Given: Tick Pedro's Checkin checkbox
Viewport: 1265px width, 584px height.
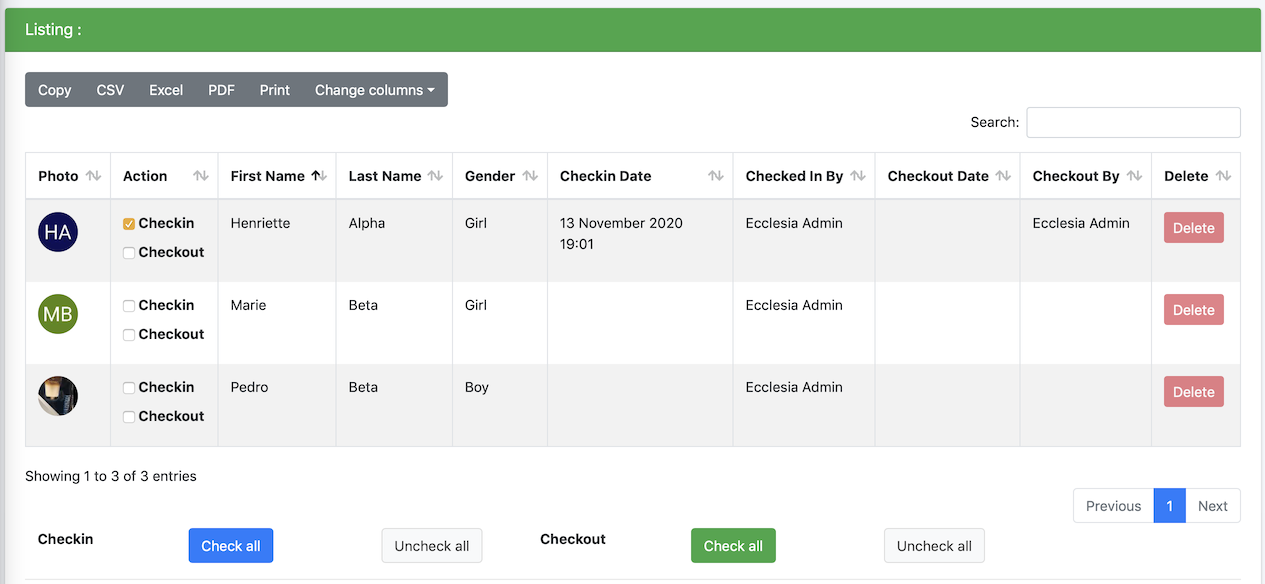Looking at the screenshot, I should pyautogui.click(x=129, y=388).
